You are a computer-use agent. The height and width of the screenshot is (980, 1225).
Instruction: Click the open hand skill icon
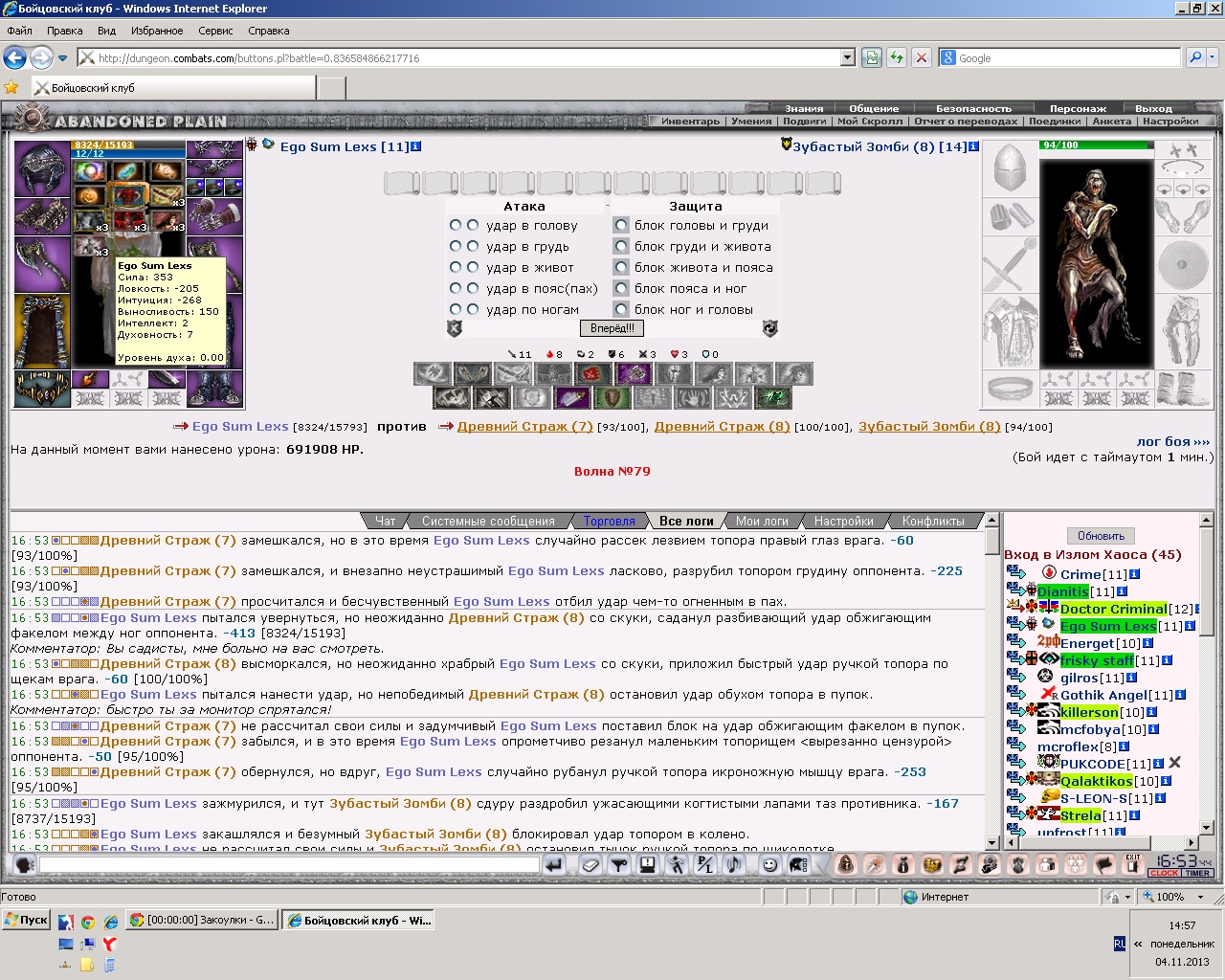(x=693, y=397)
